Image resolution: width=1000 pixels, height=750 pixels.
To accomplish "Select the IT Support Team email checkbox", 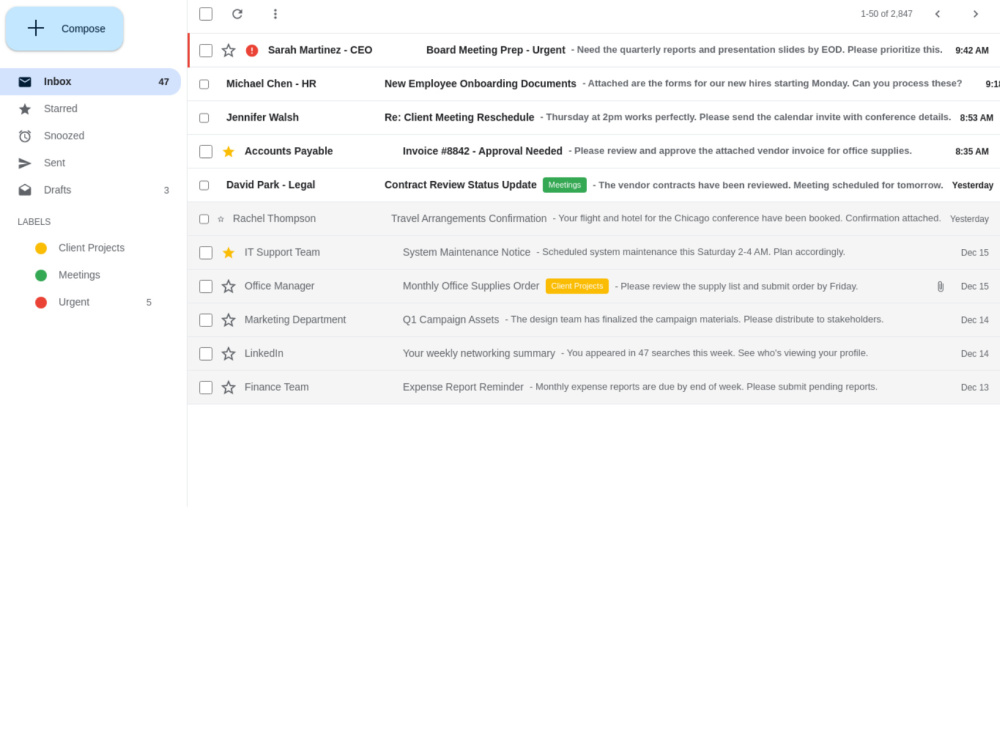I will 206,253.
